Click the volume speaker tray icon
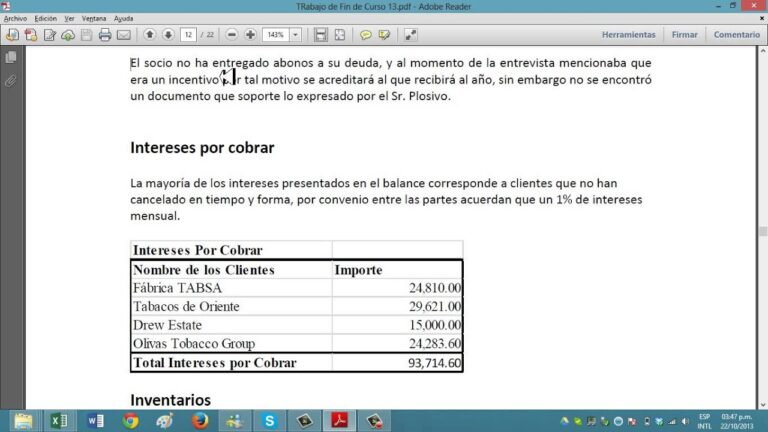 685,421
